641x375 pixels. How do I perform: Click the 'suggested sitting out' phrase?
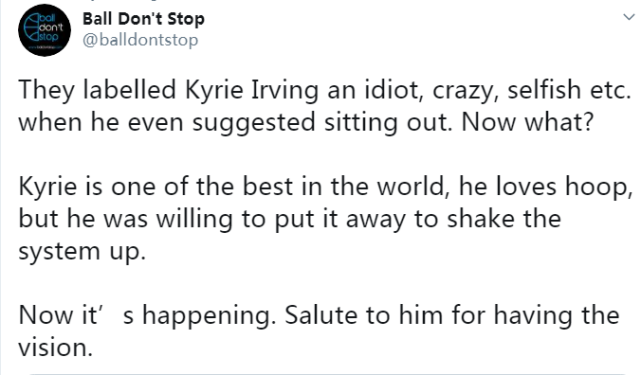coord(322,122)
